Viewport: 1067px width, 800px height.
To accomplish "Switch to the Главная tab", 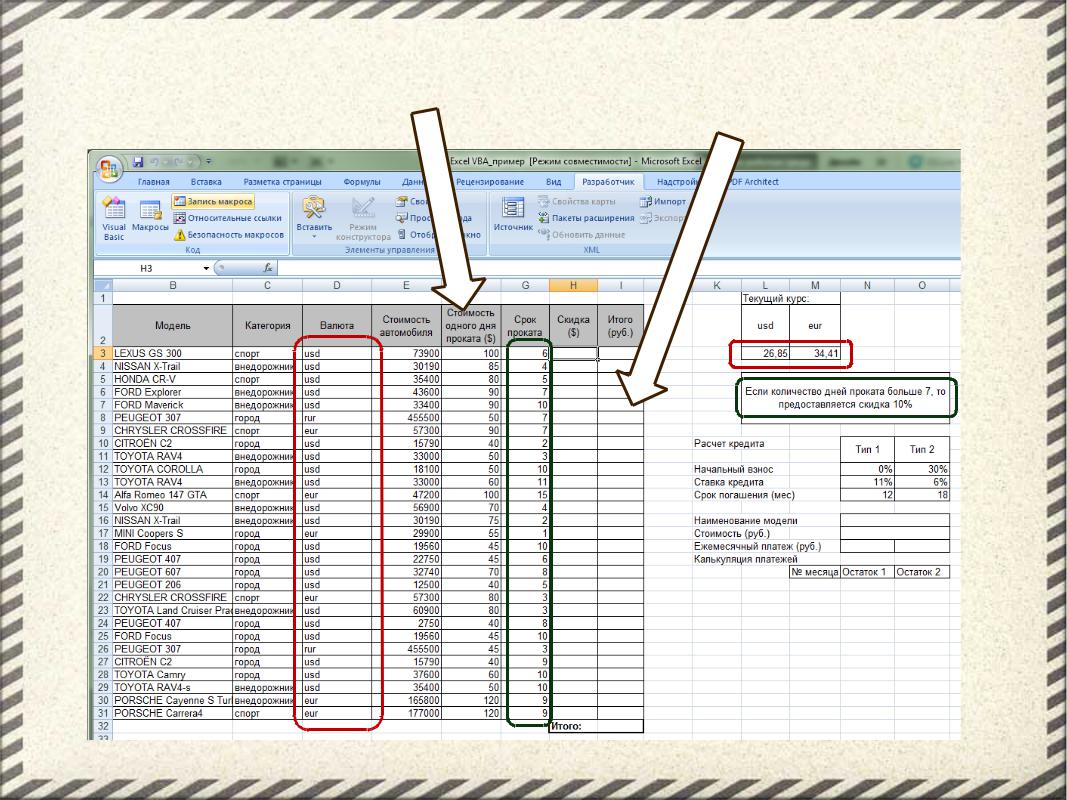I will click(153, 182).
